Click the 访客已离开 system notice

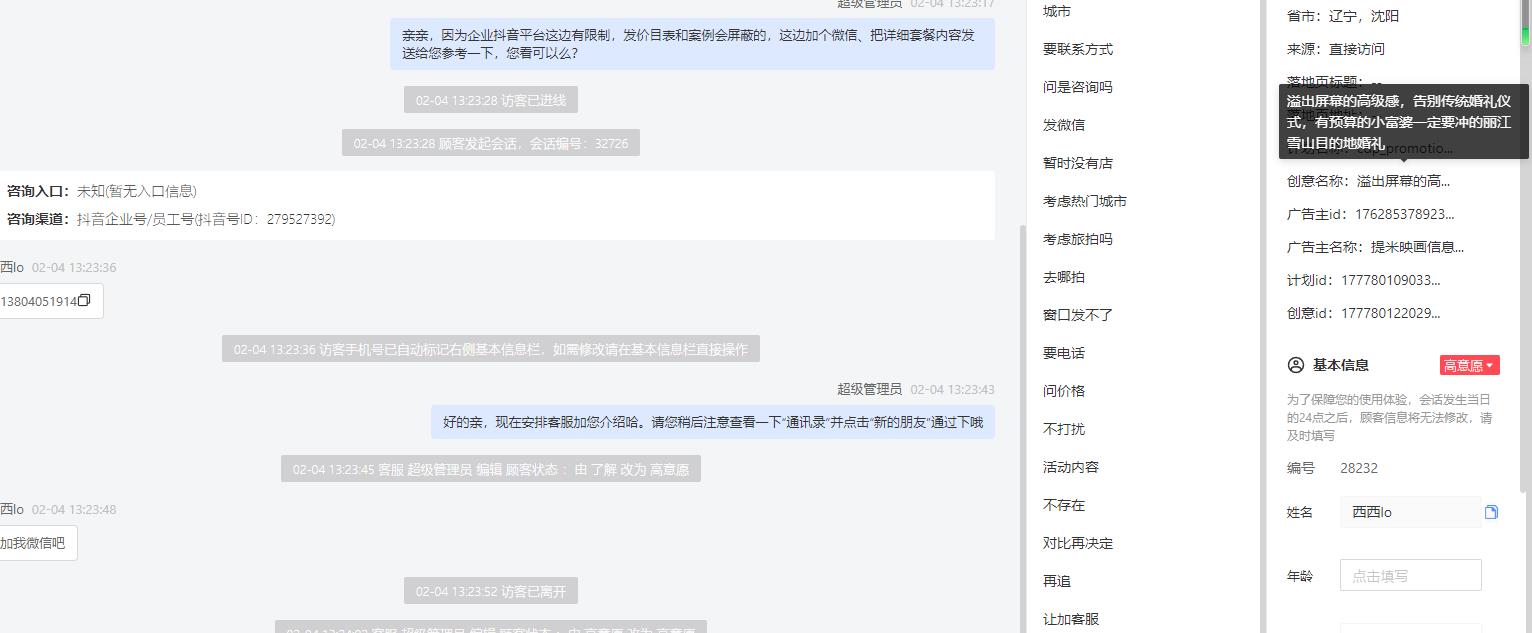(491, 591)
